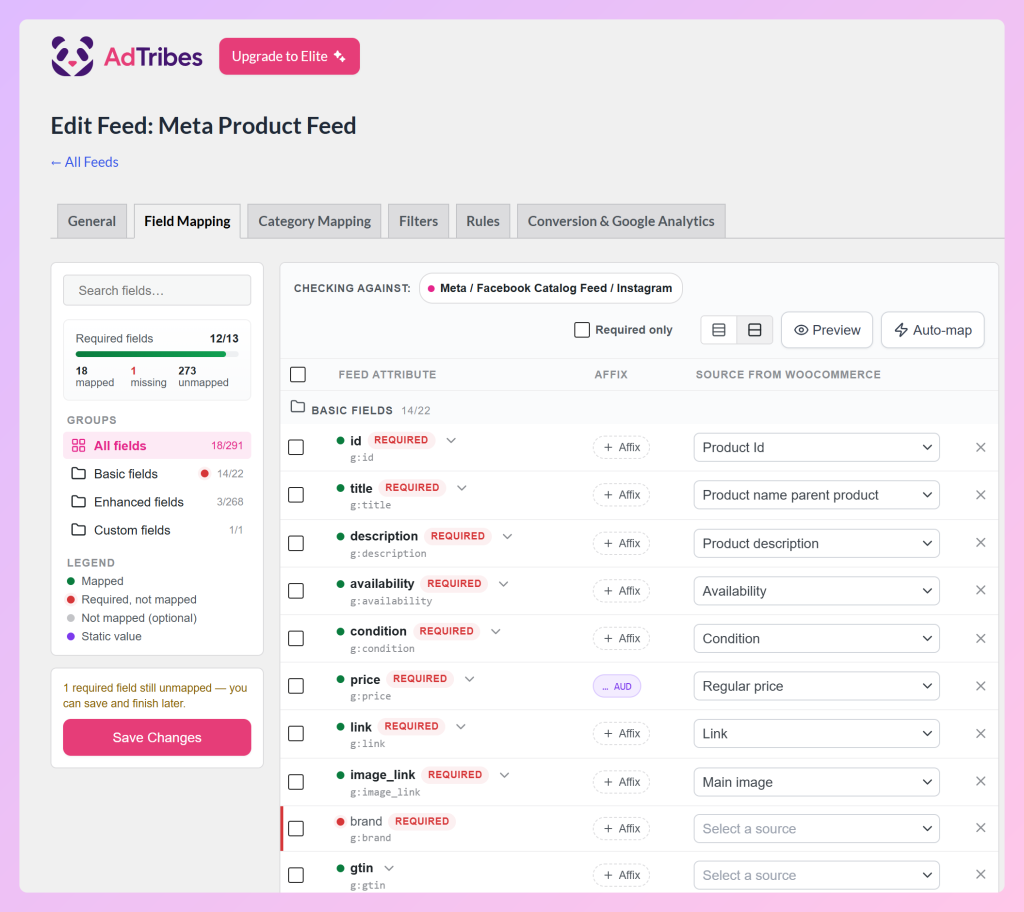Open the Product Id source dropdown
This screenshot has width=1024, height=912.
[816, 448]
